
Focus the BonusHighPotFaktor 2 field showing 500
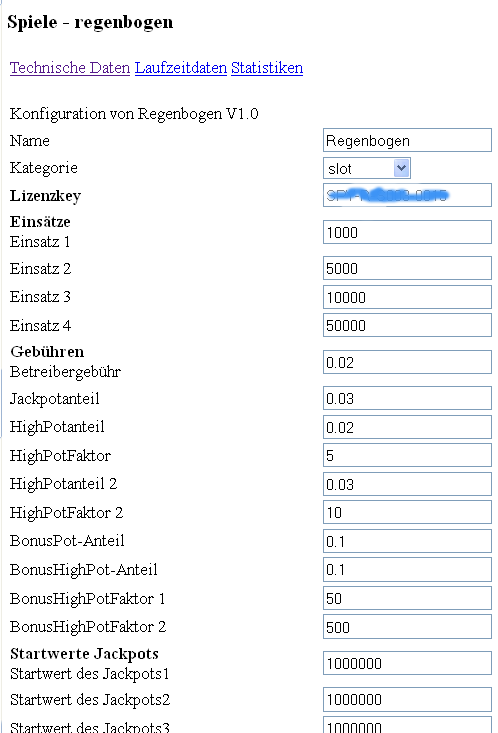pos(407,626)
